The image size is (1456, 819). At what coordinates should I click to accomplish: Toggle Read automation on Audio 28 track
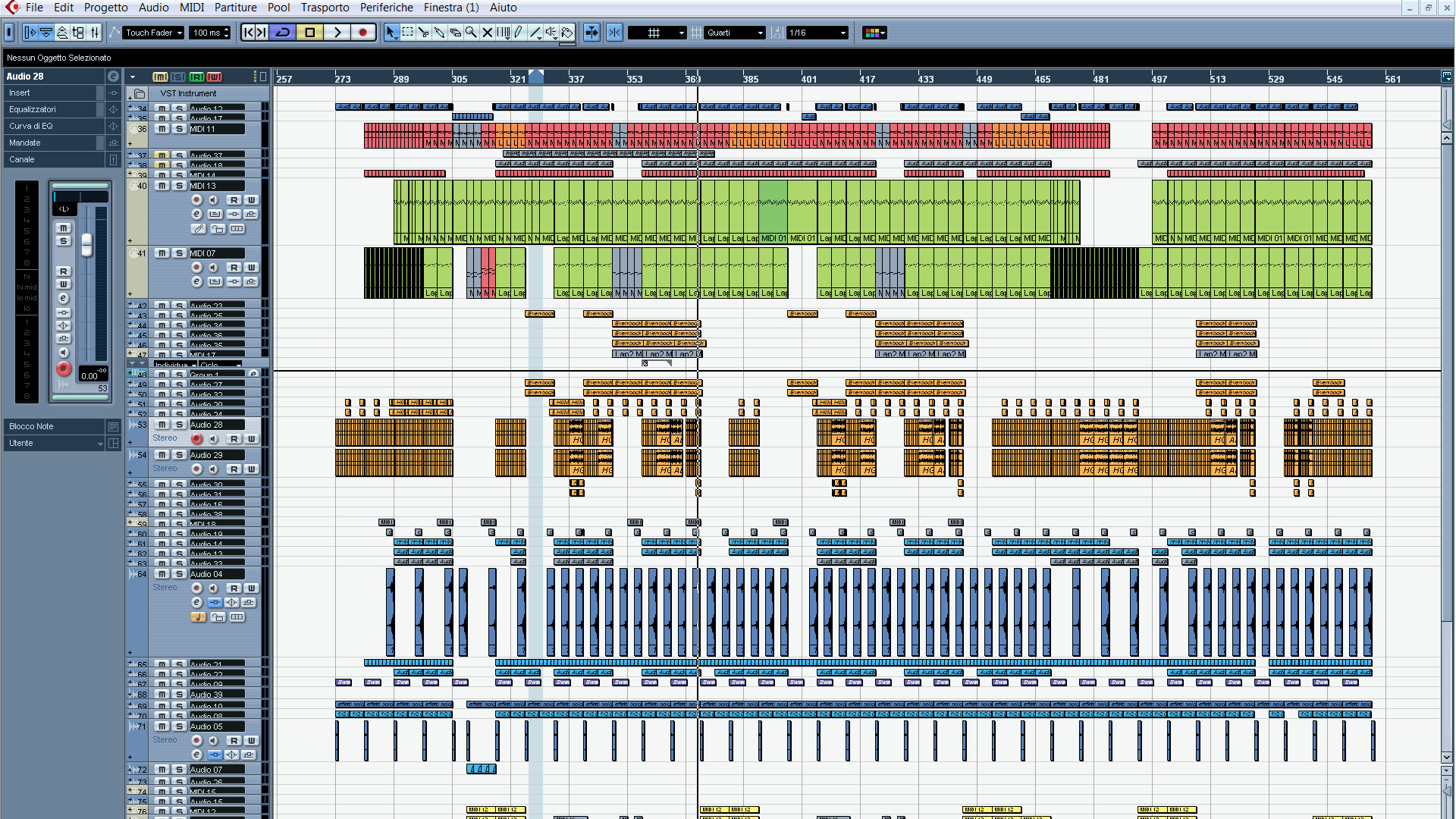[x=234, y=439]
